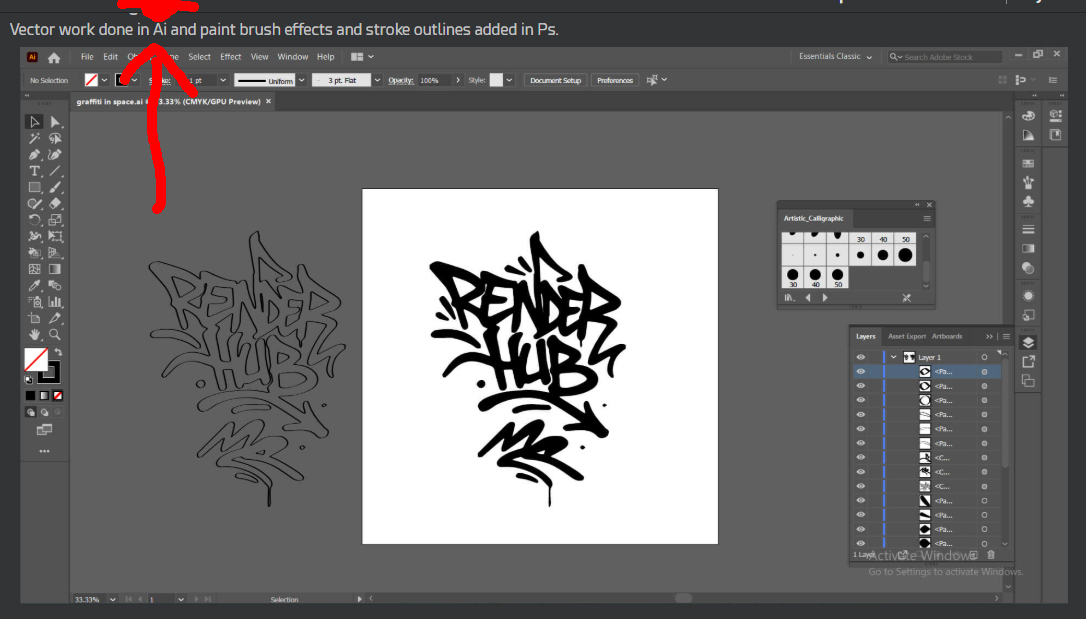Open the Uniform variable width profile dropdown
1086x619 pixels.
(x=302, y=80)
